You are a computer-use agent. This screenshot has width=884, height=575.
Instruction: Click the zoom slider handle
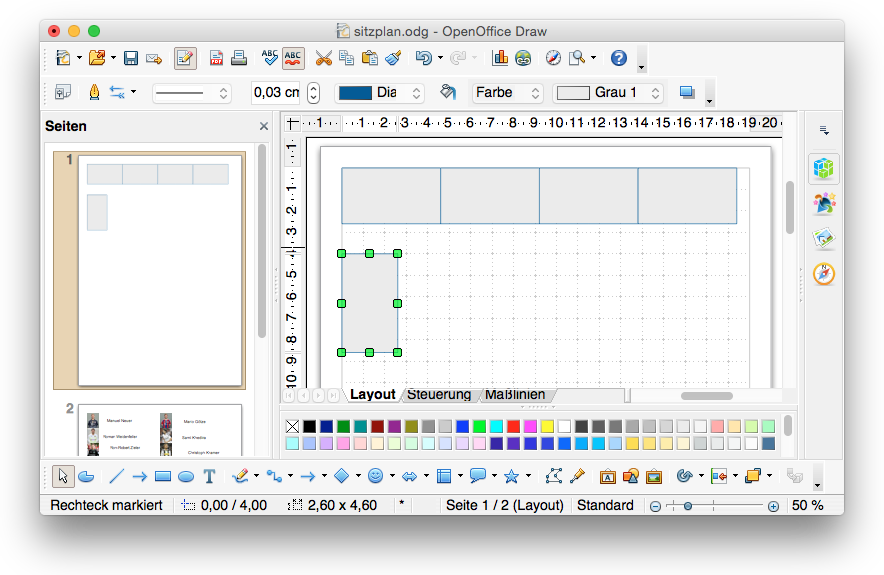pos(688,506)
